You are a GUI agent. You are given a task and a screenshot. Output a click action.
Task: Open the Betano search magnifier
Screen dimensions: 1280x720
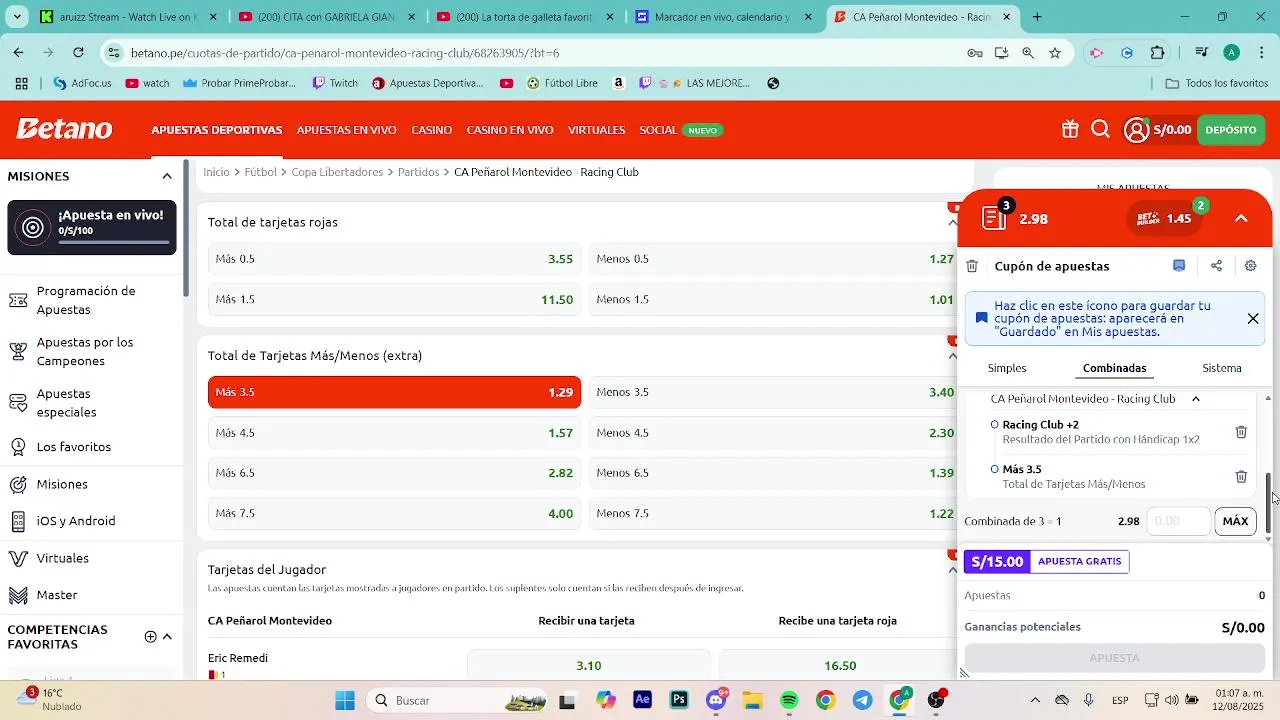pos(1101,129)
